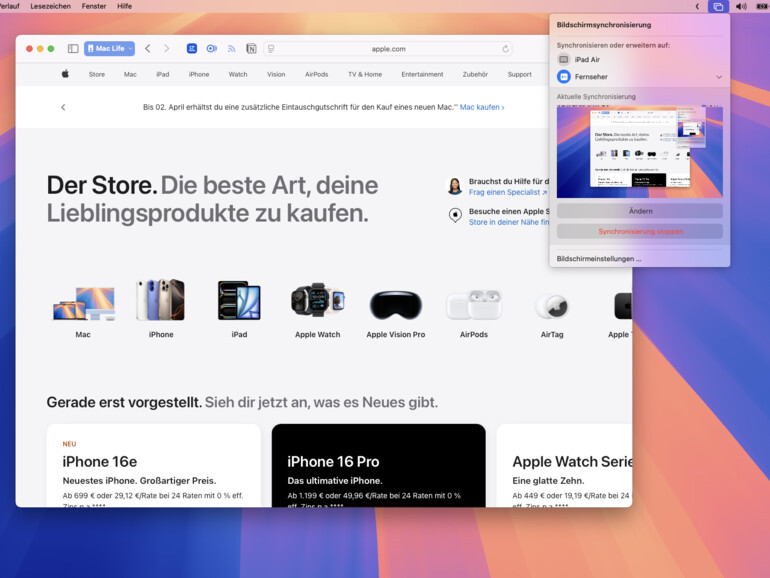Reload the page with the refresh icon
Image resolution: width=770 pixels, height=578 pixels.
tap(505, 49)
